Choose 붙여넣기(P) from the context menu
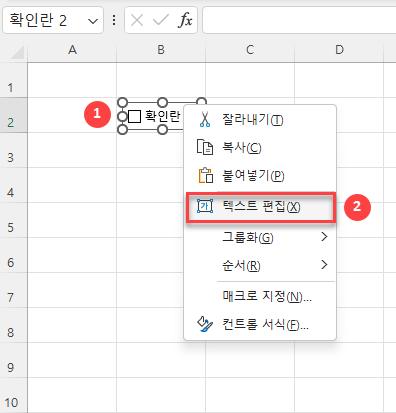This screenshot has height=413, width=396. click(x=260, y=175)
